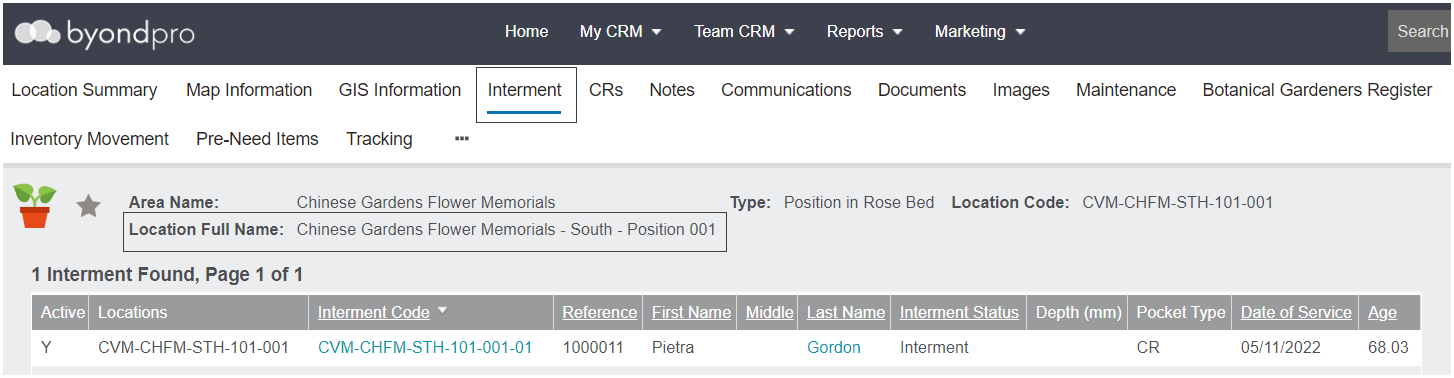
Task: Click the Search input field
Action: pyautogui.click(x=1421, y=32)
